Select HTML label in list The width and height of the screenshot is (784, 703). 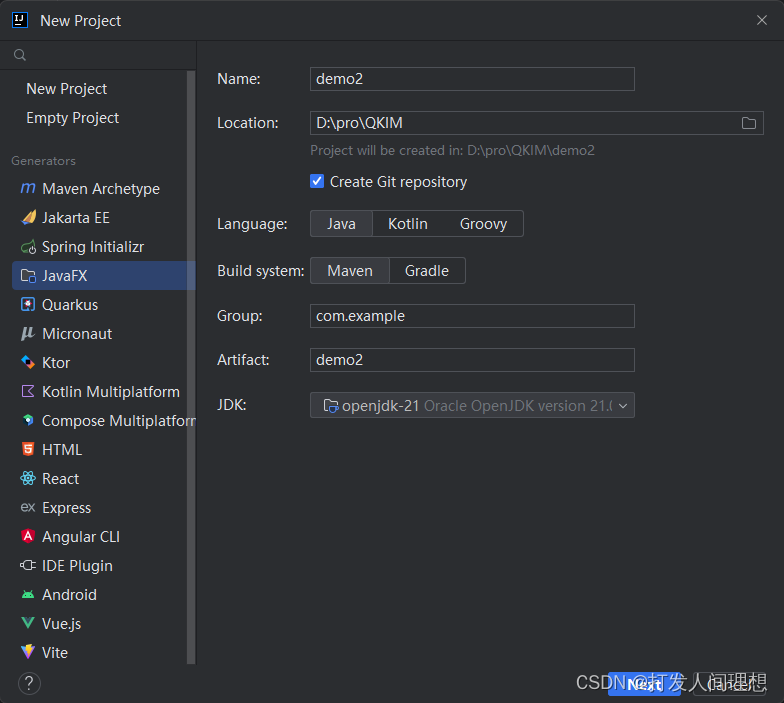[62, 450]
